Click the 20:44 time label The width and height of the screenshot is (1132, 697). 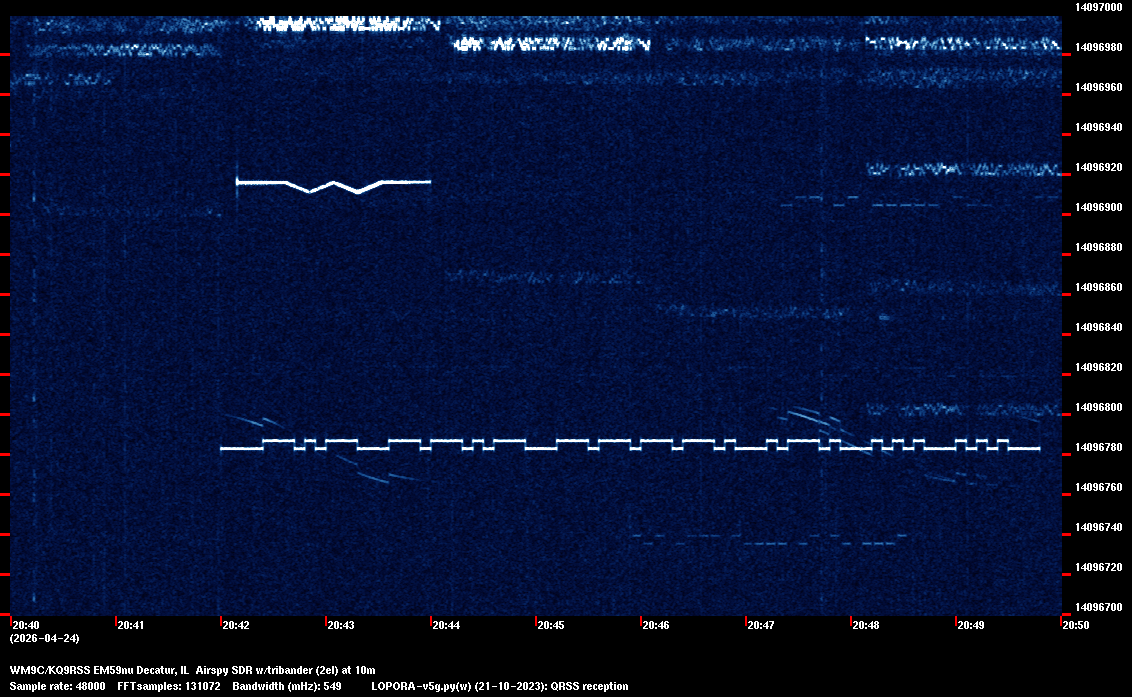446,625
